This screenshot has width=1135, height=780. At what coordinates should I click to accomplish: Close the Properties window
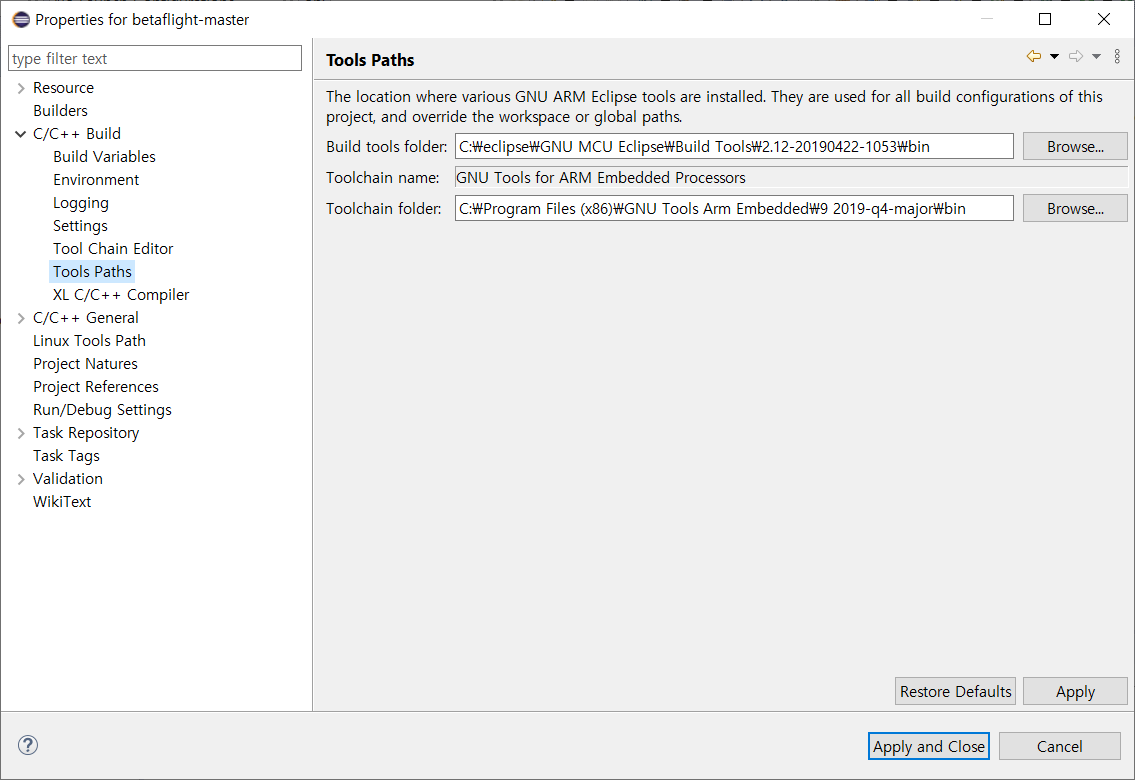pyautogui.click(x=1103, y=20)
